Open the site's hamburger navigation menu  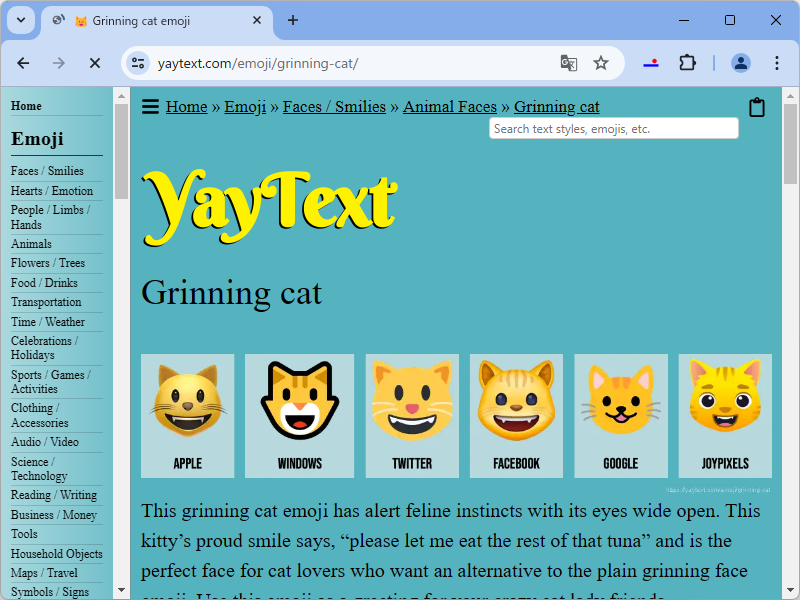click(x=149, y=106)
